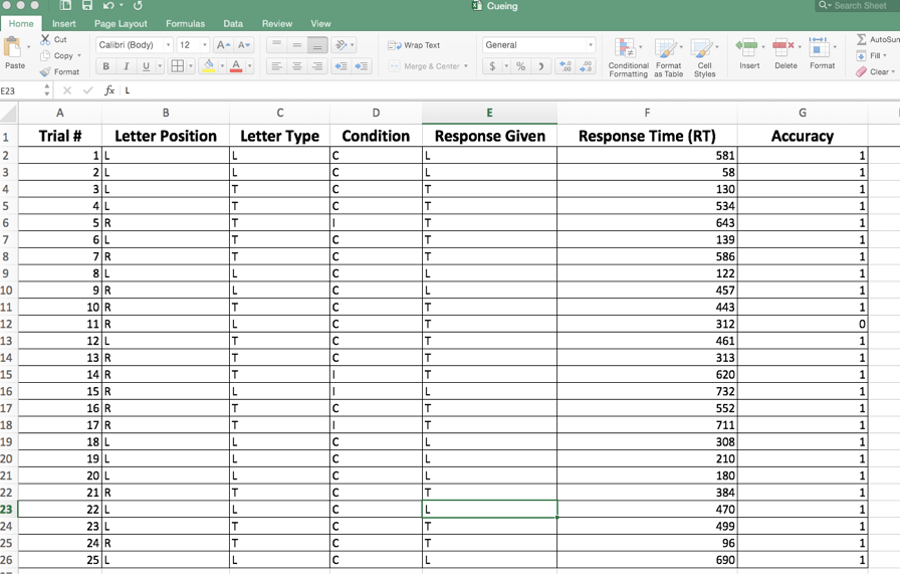Click the AutoSum sigma icon

(861, 39)
